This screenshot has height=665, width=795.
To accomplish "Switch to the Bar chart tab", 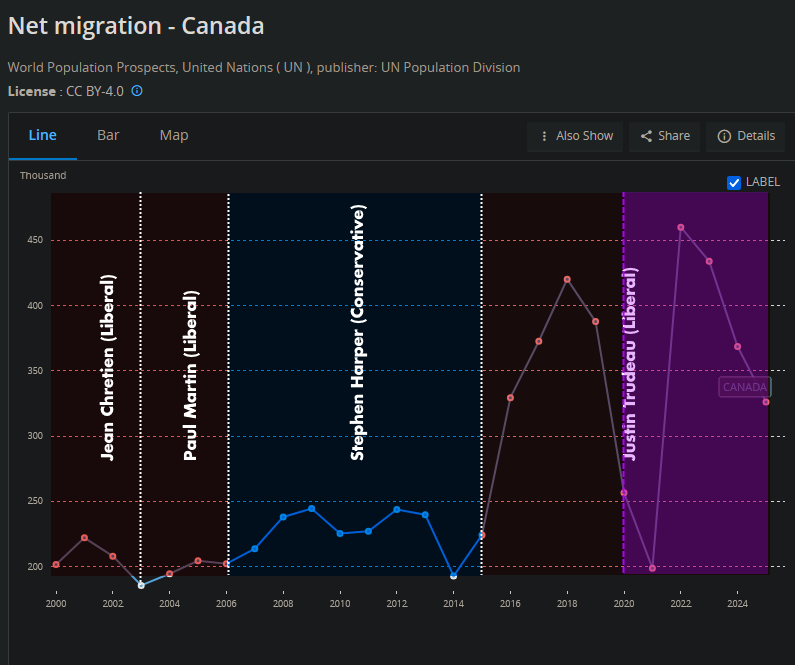I will pyautogui.click(x=108, y=135).
